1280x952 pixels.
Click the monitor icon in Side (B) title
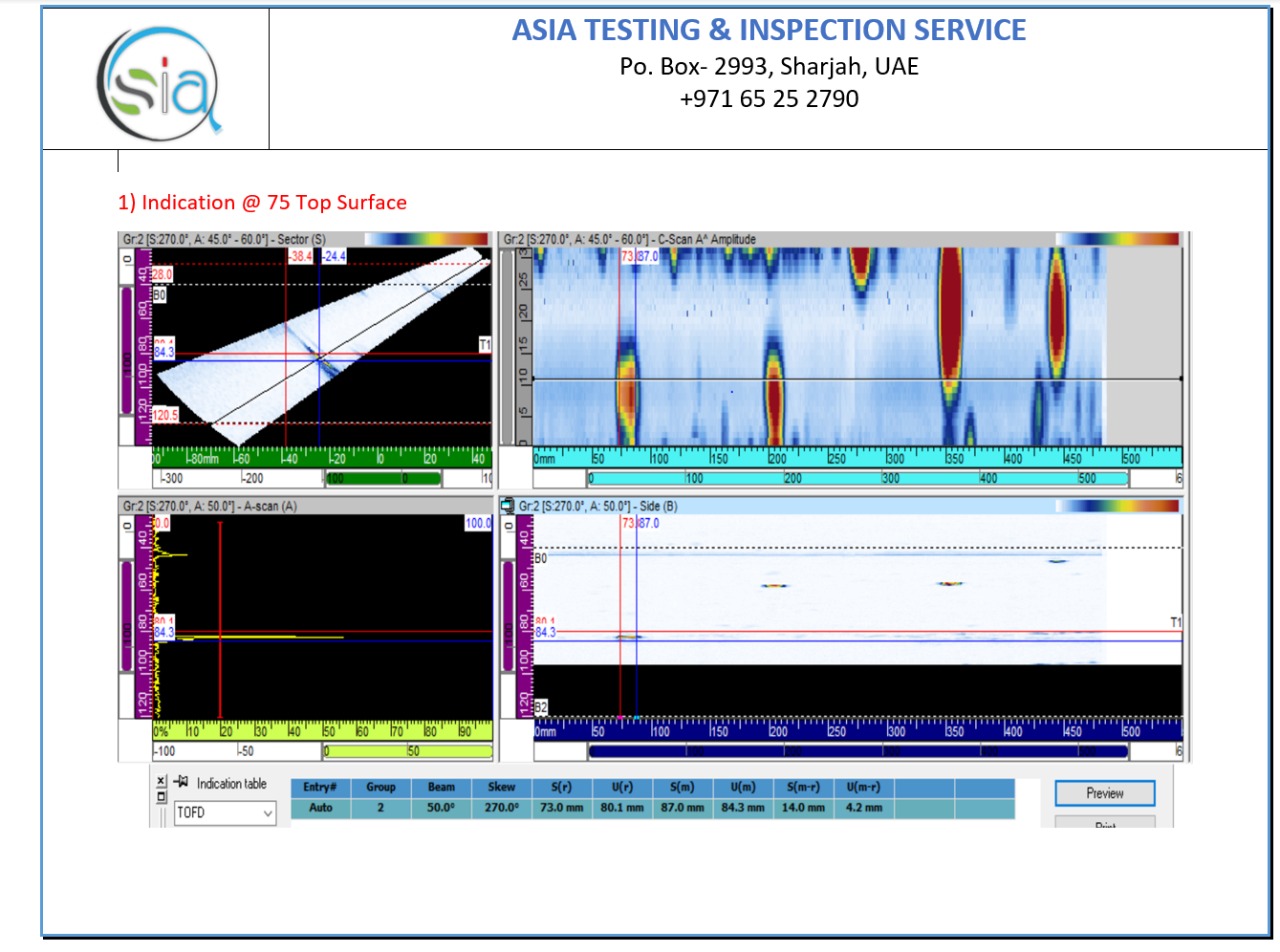click(x=508, y=506)
